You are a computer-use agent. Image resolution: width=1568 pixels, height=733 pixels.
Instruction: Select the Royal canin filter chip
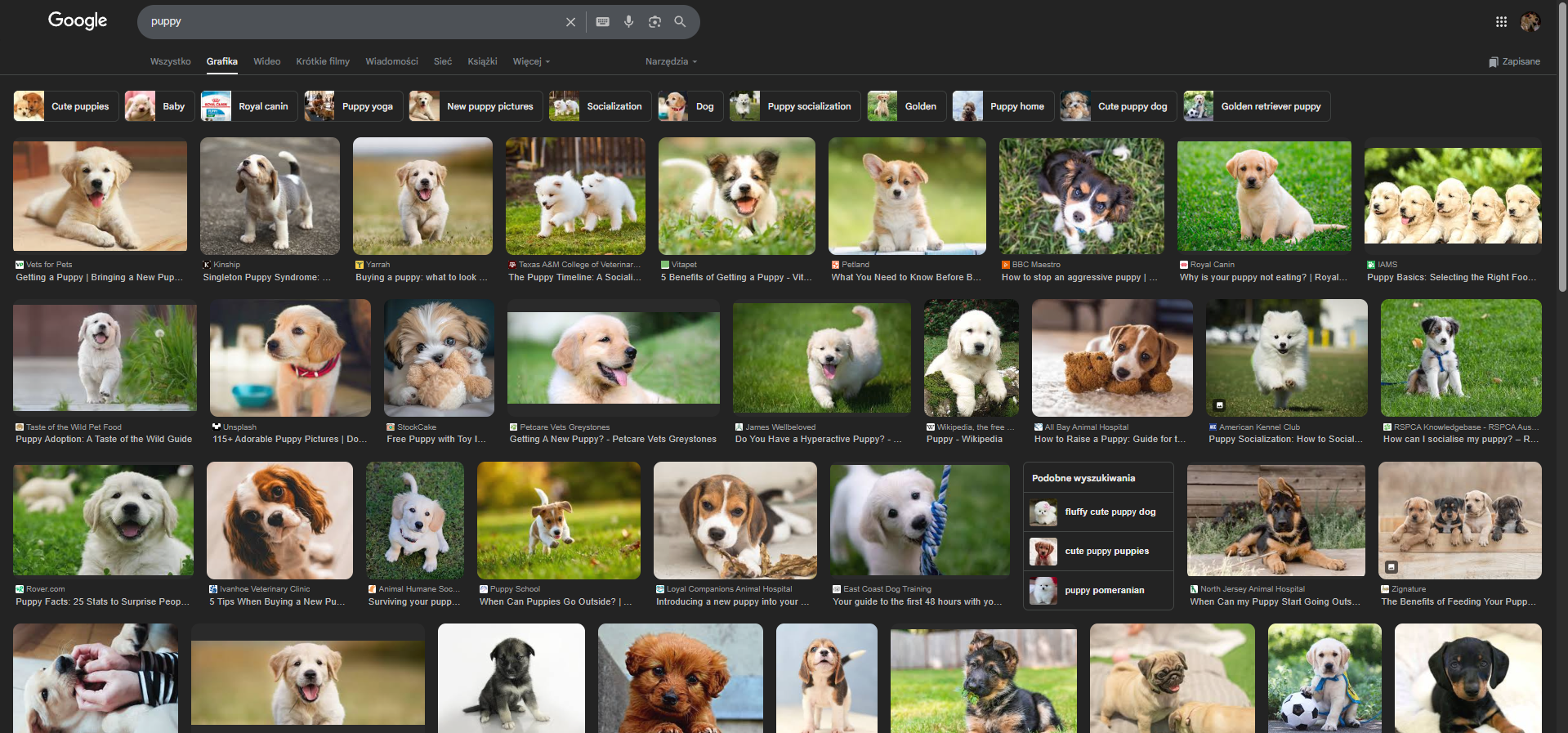click(249, 106)
